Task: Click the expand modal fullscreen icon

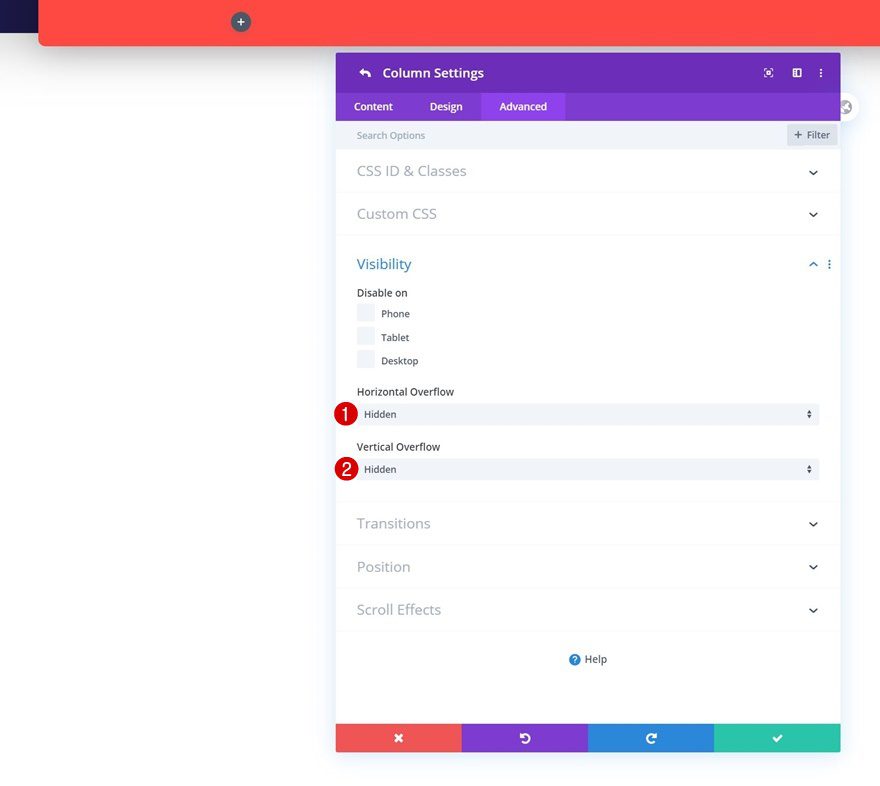Action: (768, 73)
